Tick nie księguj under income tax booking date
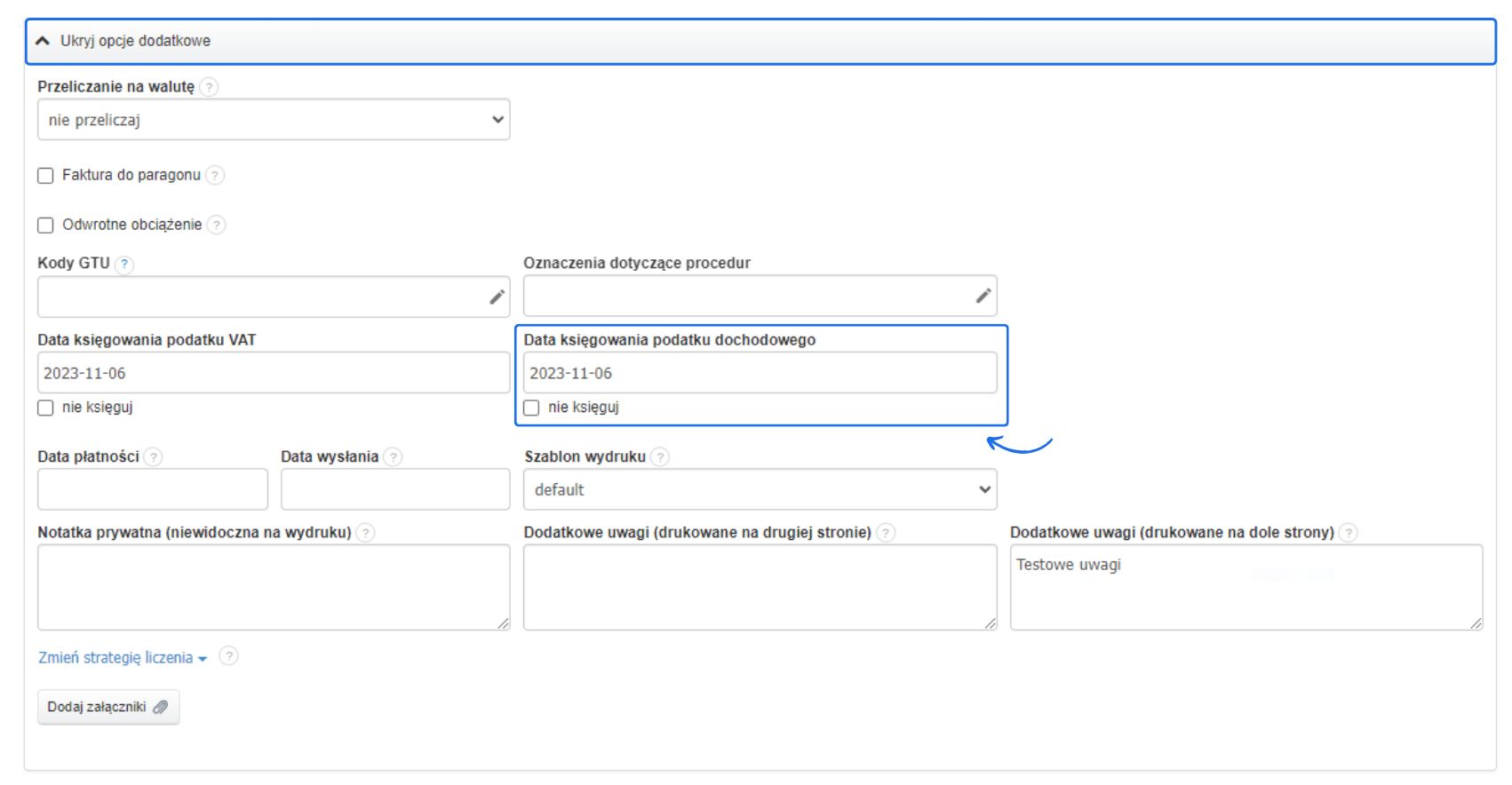 click(x=531, y=408)
